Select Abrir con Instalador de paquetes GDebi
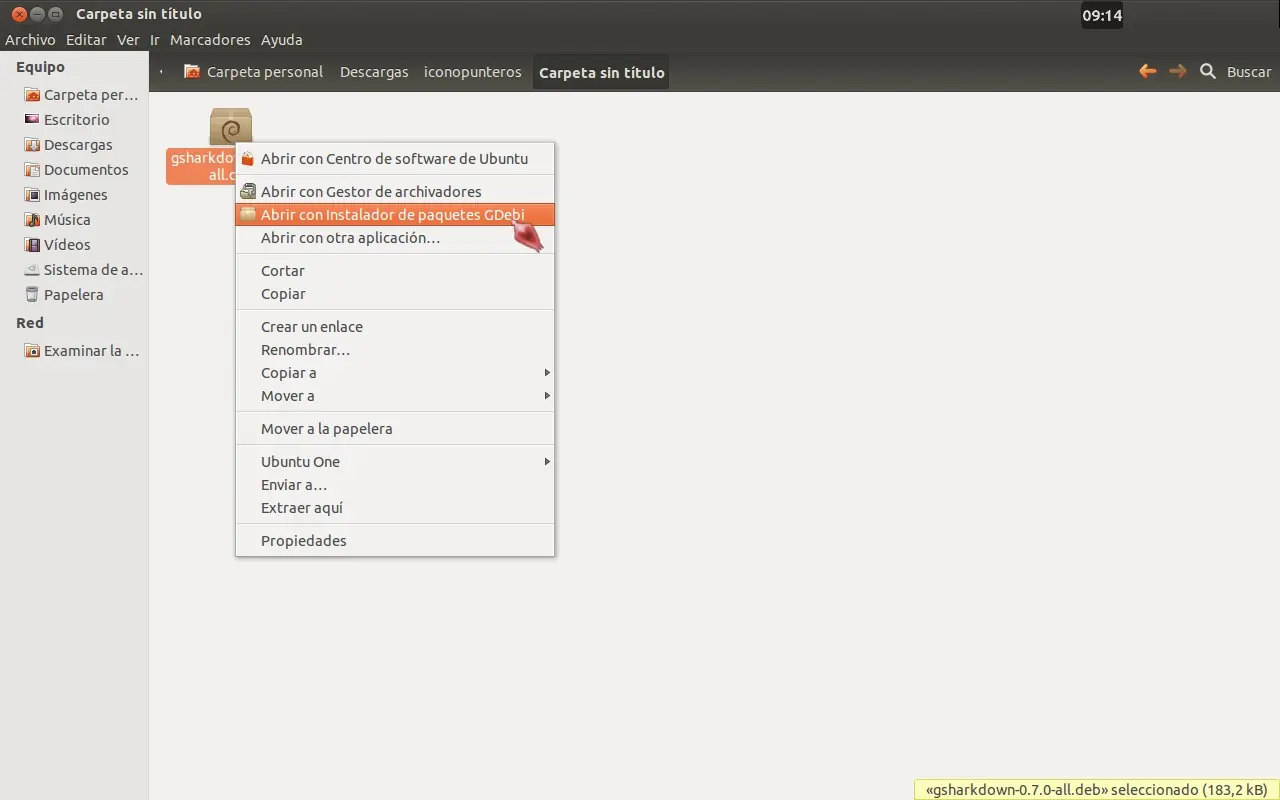This screenshot has width=1280, height=800. point(395,215)
